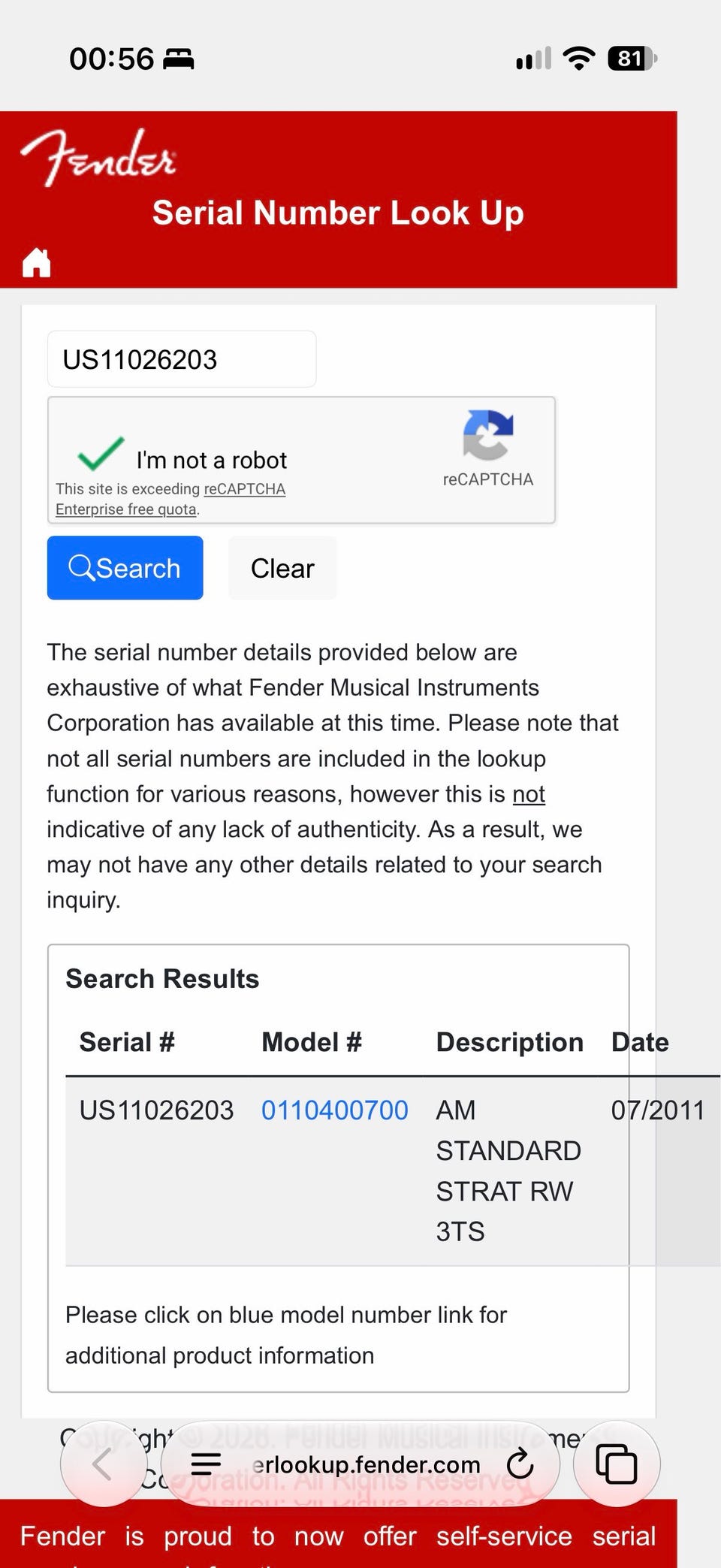Click the blue Search button

[x=125, y=568]
